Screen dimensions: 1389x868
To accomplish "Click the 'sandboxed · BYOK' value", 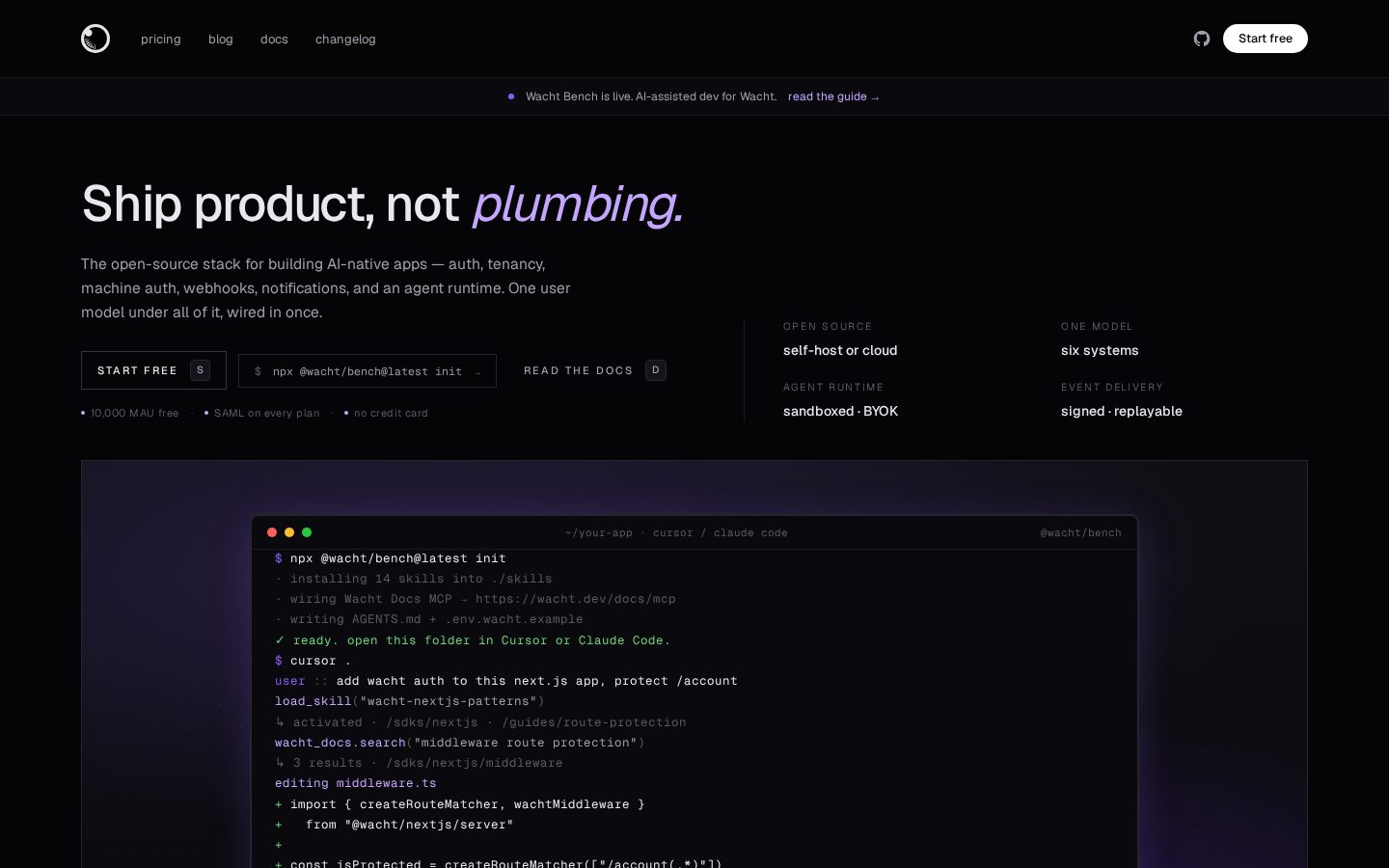I will point(840,411).
